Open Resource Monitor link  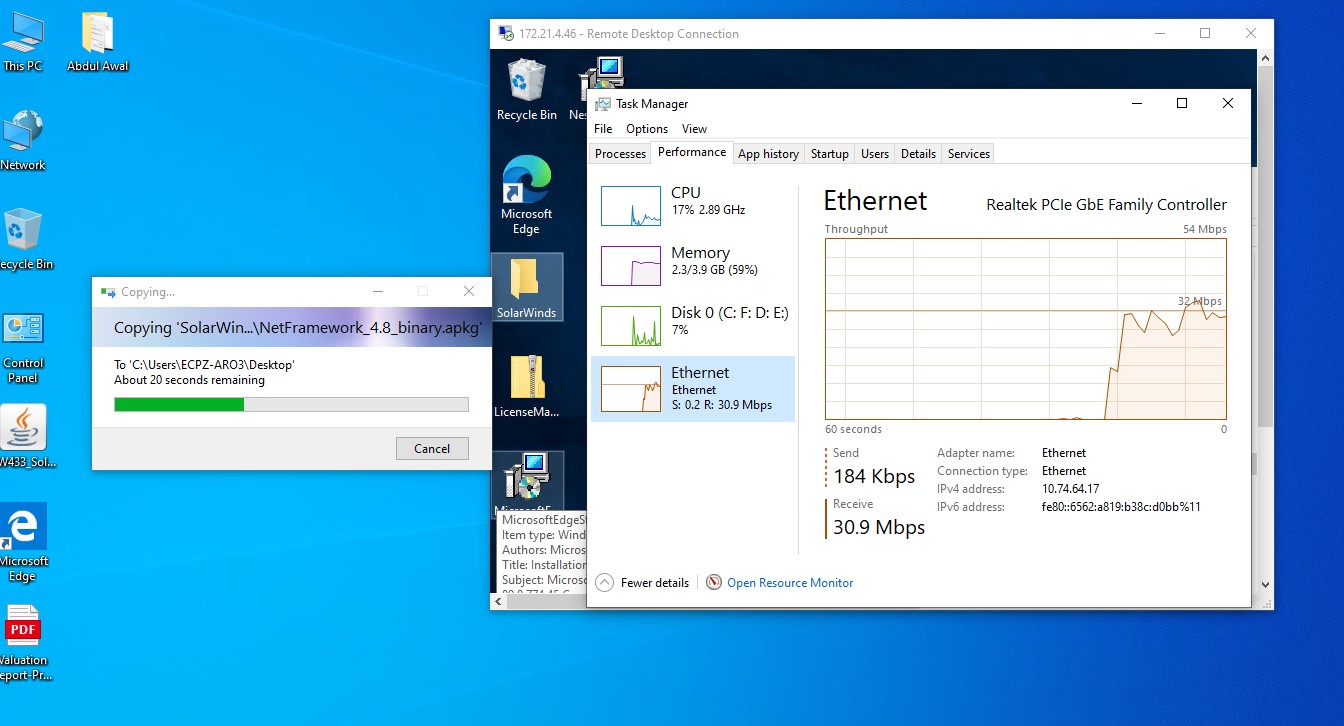[790, 582]
